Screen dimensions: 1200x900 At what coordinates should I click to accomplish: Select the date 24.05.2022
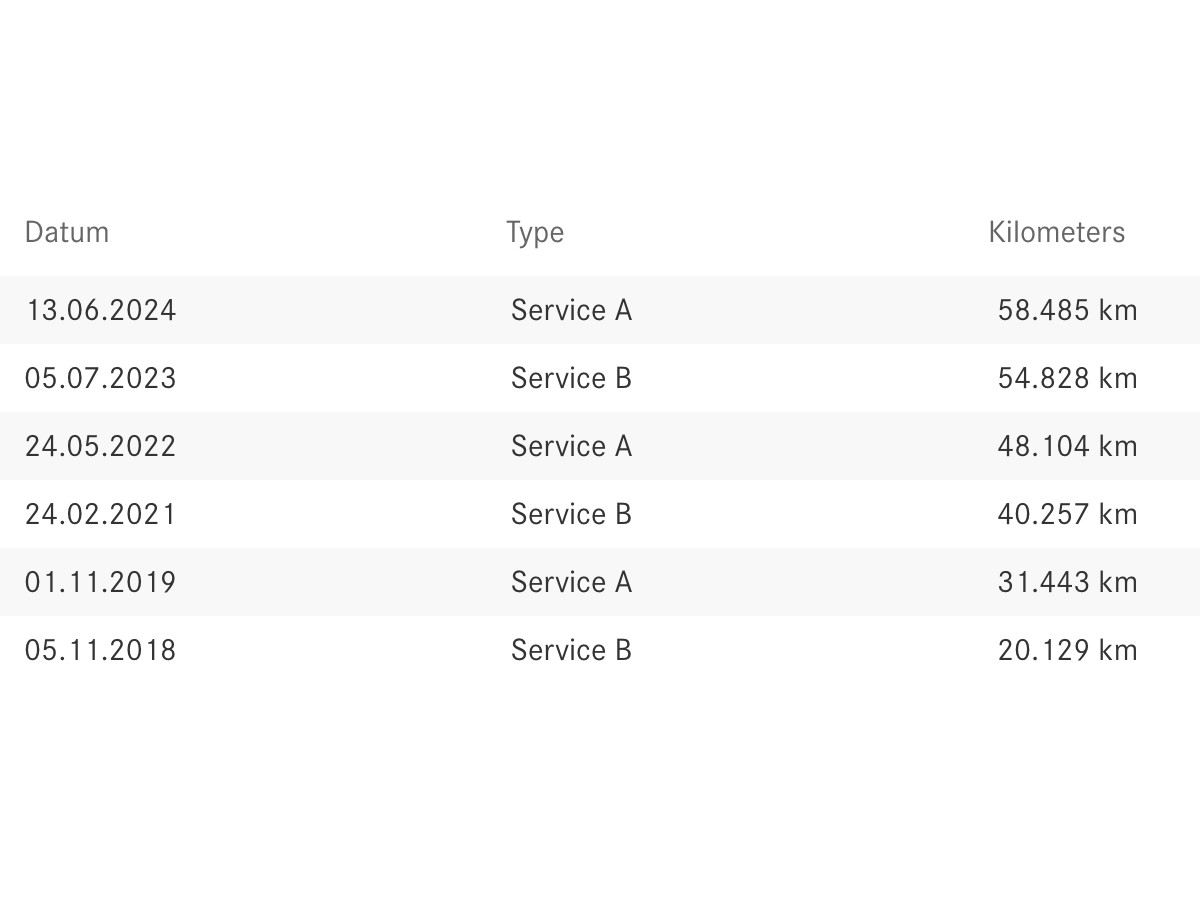[100, 446]
